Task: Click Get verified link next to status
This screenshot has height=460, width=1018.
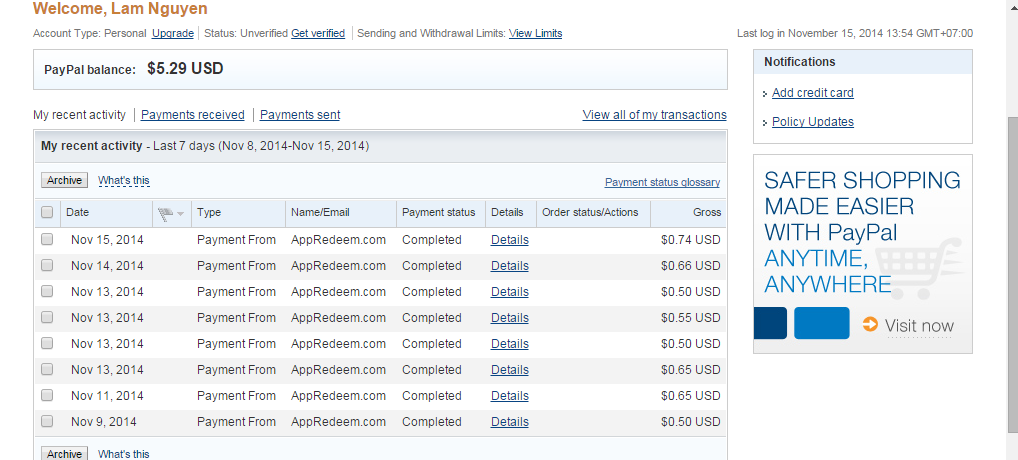Action: tap(318, 33)
